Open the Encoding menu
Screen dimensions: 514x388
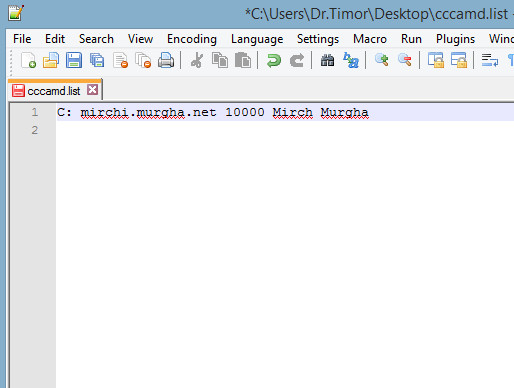pos(192,39)
